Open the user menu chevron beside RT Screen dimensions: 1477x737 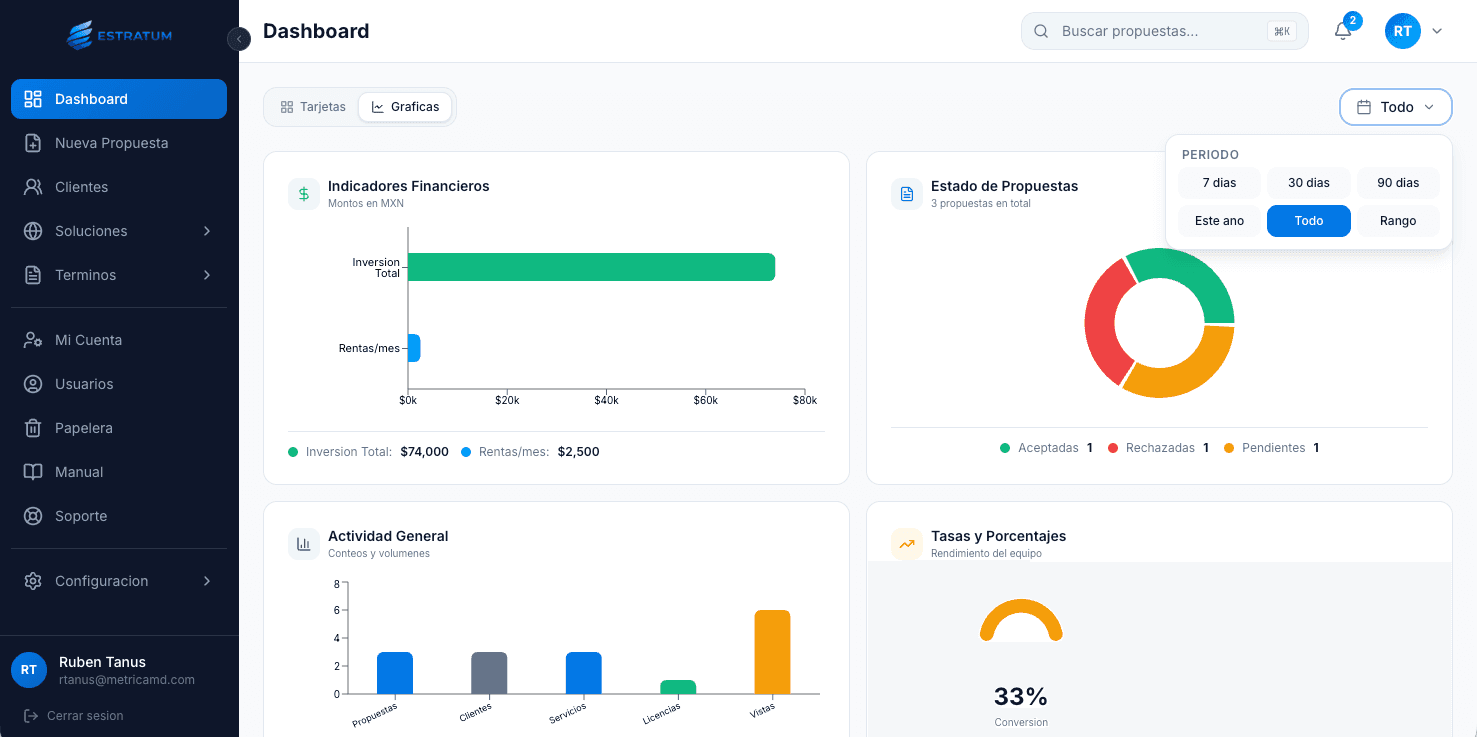[x=1437, y=31]
